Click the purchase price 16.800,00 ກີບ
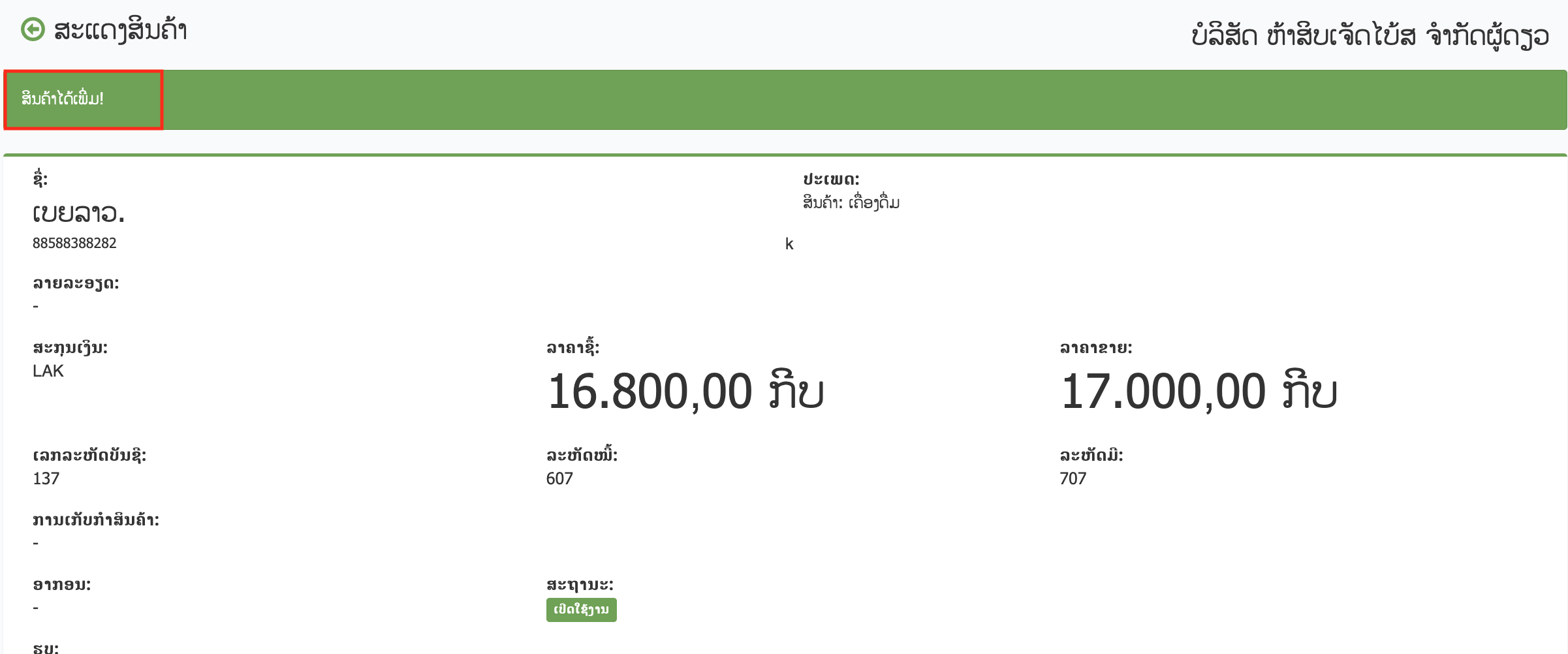The height and width of the screenshot is (654, 1568). coord(685,392)
